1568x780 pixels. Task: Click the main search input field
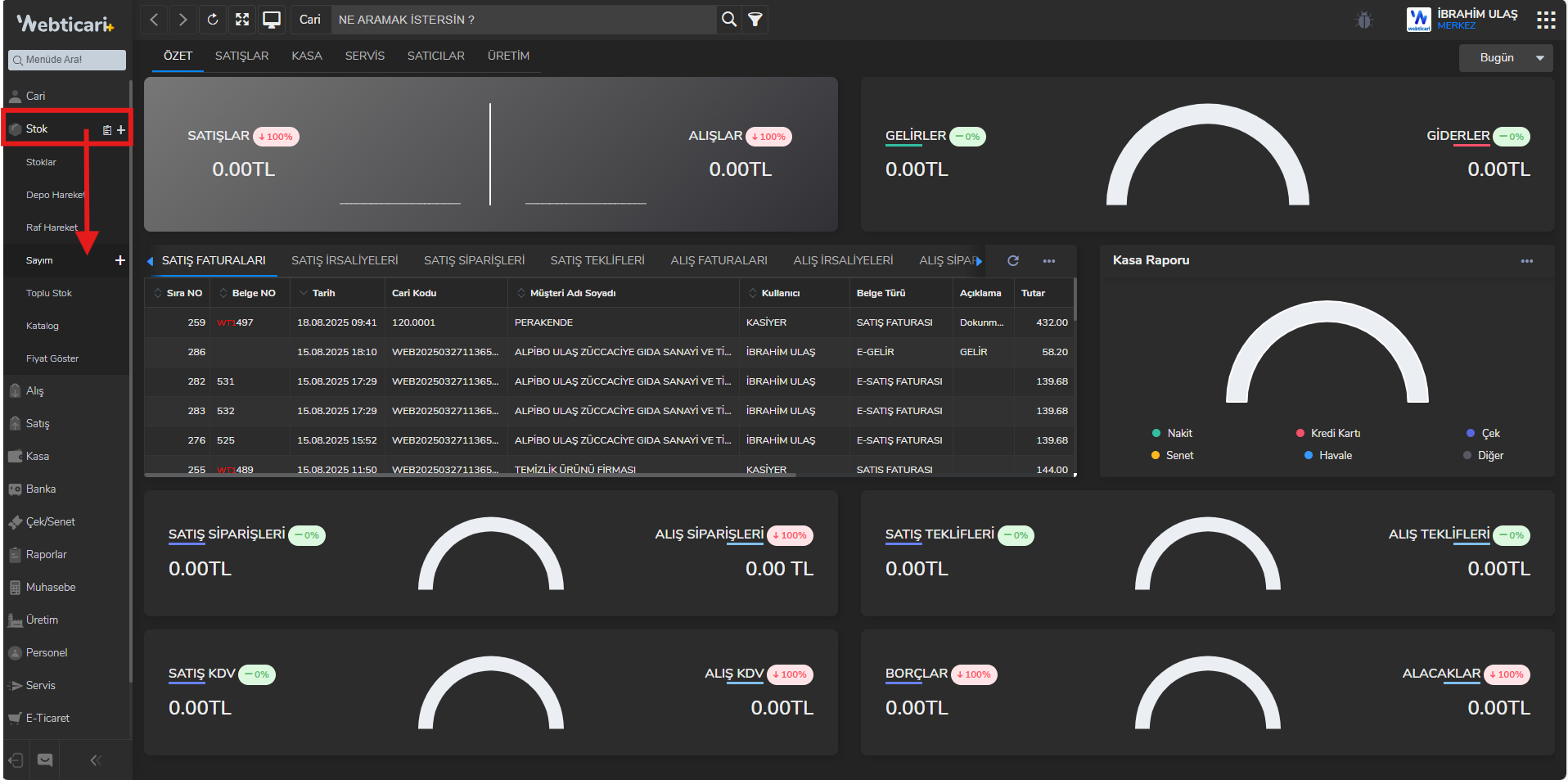pyautogui.click(x=524, y=20)
